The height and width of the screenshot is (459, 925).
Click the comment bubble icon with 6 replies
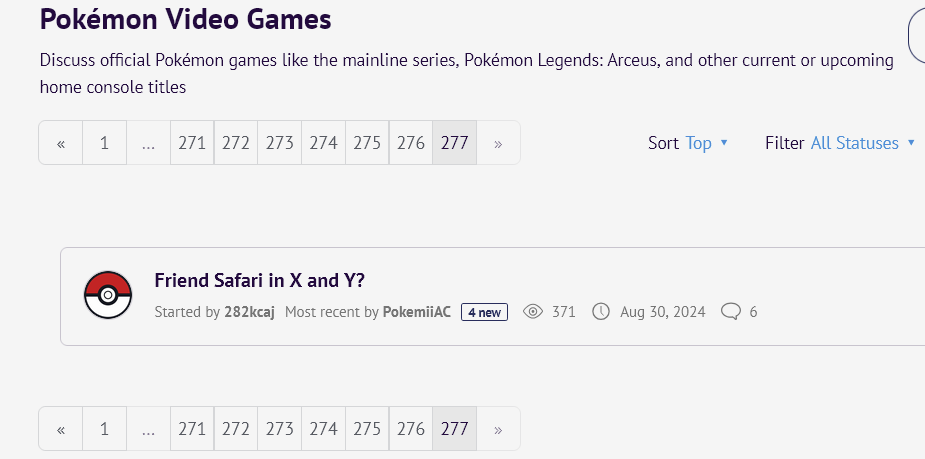[730, 312]
